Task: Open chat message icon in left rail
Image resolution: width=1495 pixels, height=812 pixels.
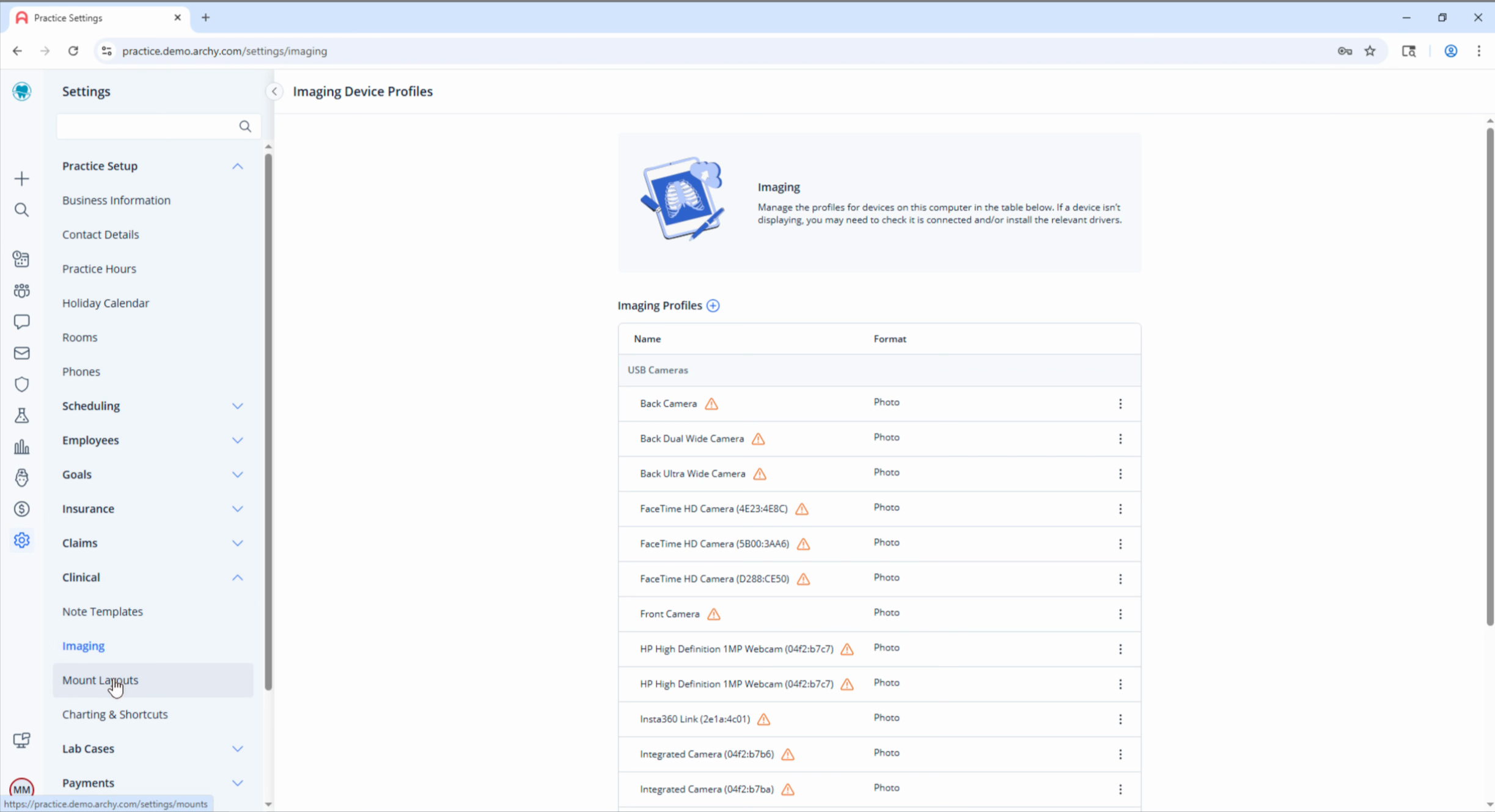Action: pyautogui.click(x=22, y=322)
